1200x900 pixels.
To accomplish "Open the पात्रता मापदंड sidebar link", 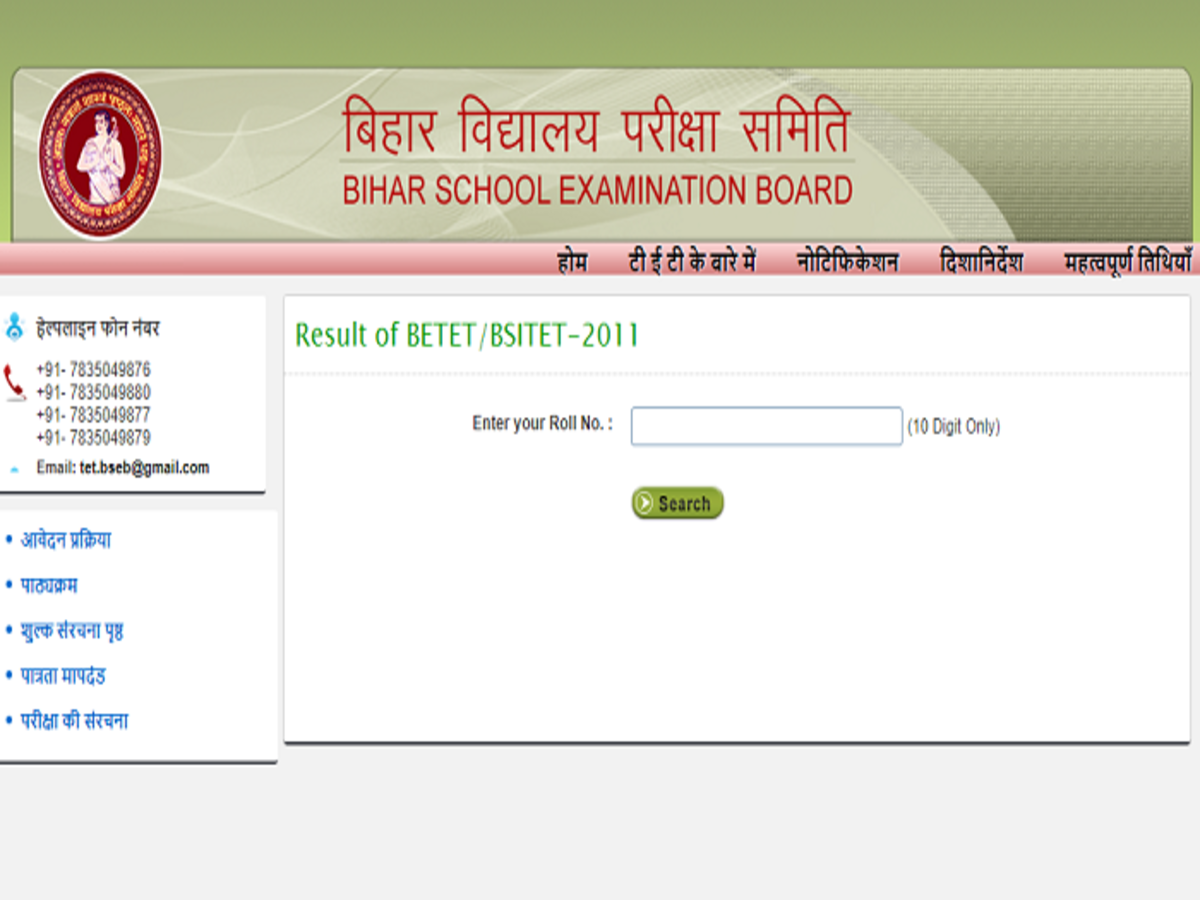I will coord(63,676).
